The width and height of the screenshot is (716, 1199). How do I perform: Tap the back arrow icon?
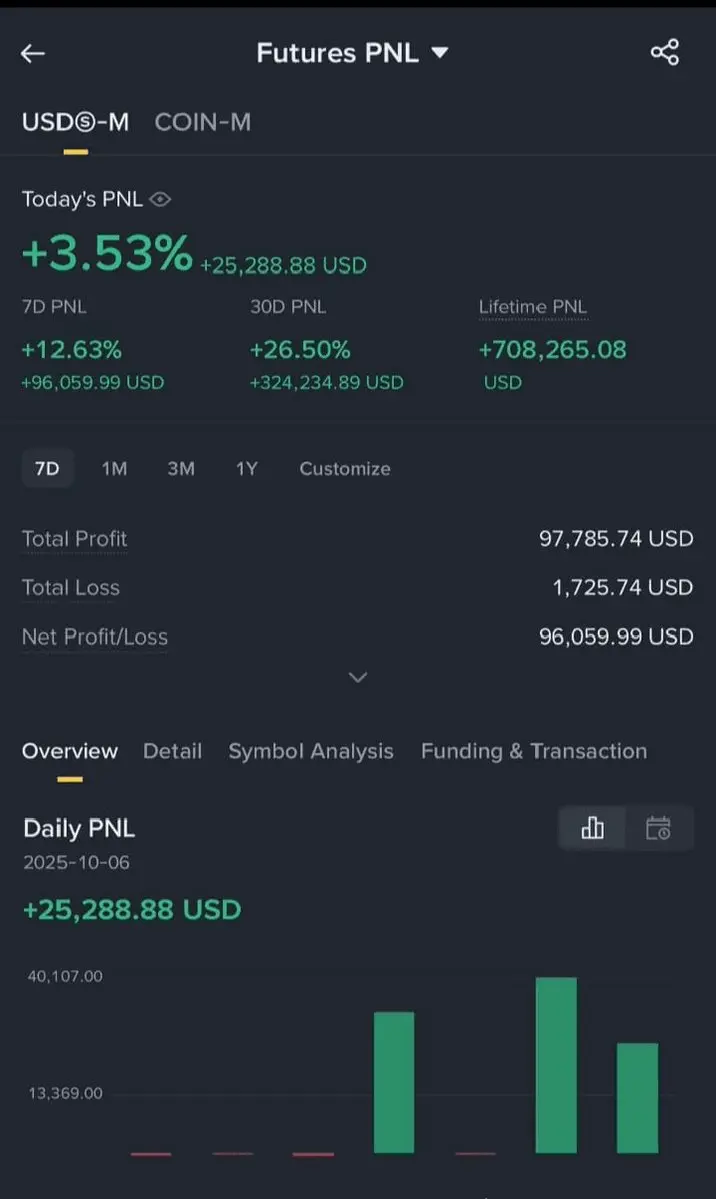coord(33,53)
